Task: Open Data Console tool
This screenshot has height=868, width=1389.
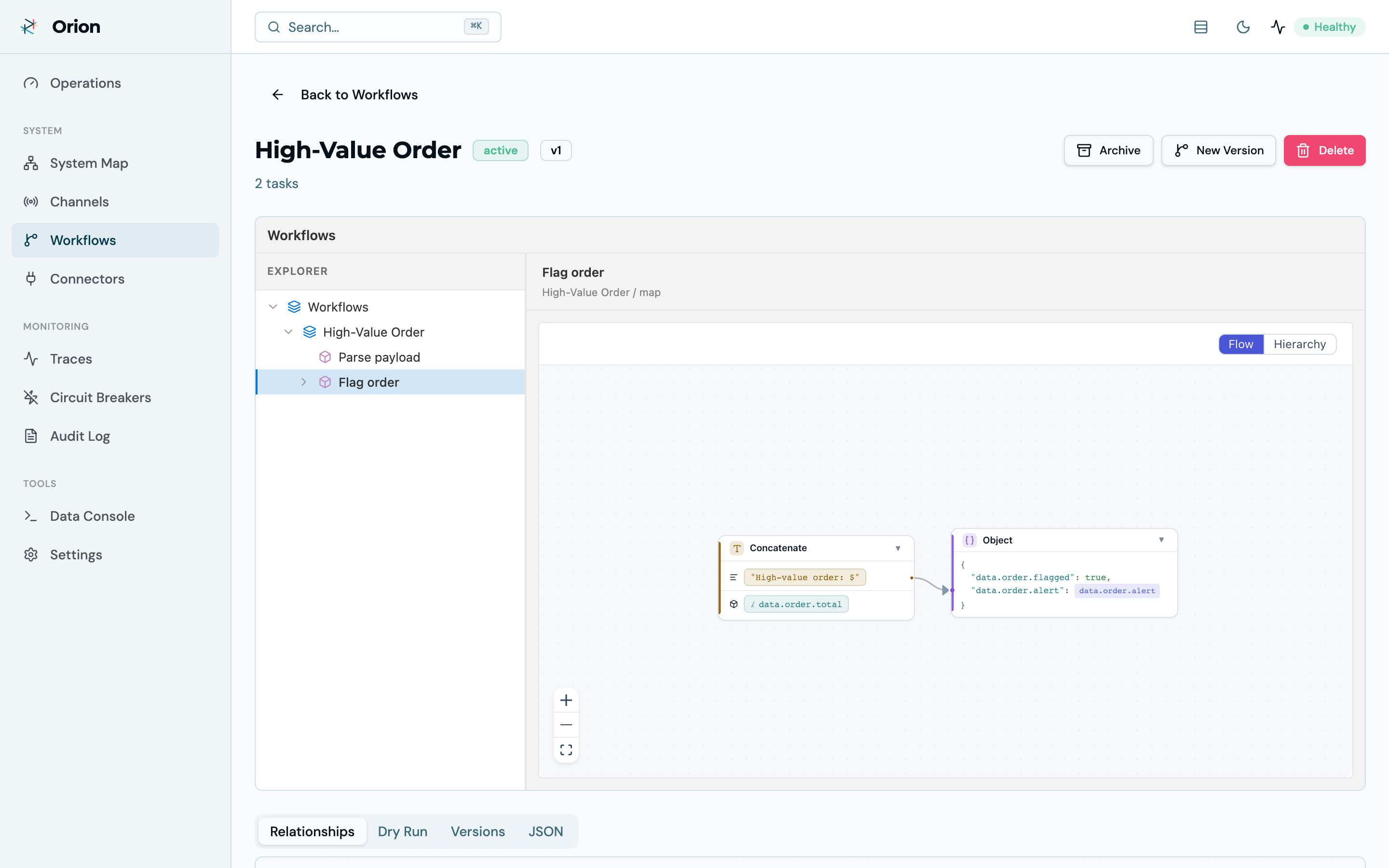Action: [115, 516]
